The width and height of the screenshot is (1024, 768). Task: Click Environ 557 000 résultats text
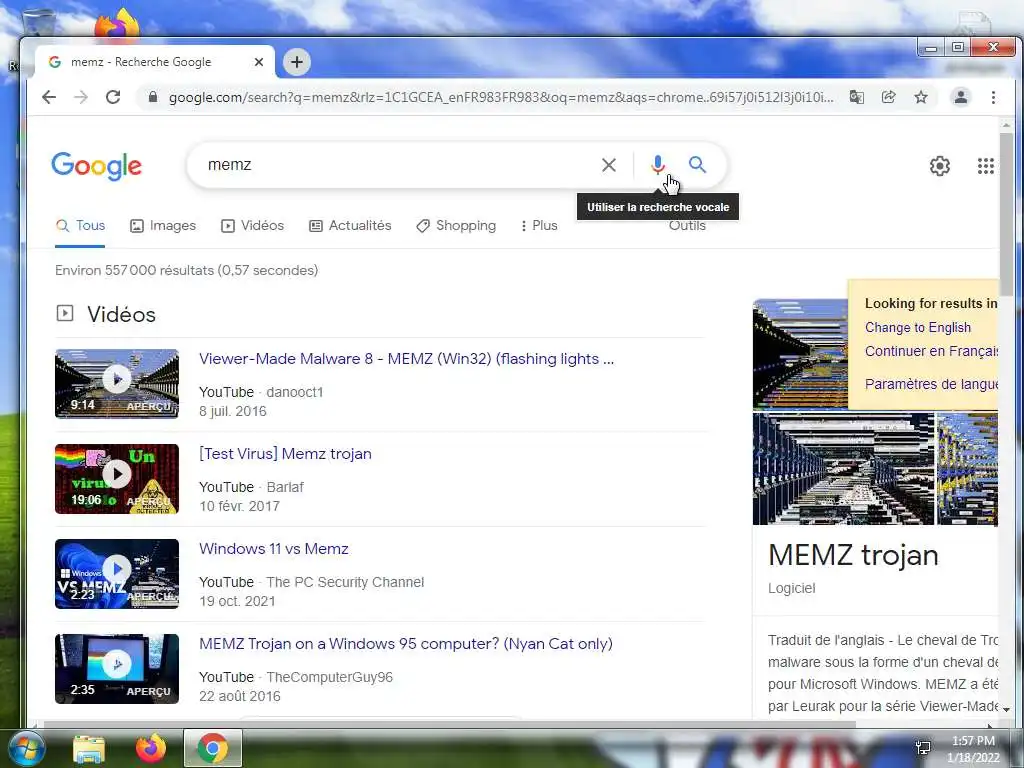[x=186, y=270]
